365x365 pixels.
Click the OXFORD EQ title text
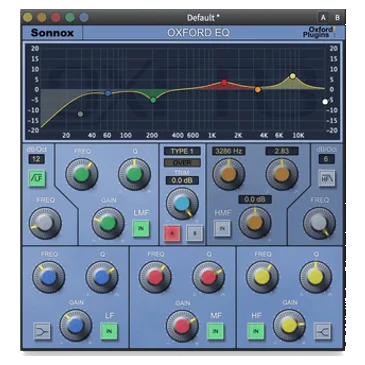(x=198, y=33)
